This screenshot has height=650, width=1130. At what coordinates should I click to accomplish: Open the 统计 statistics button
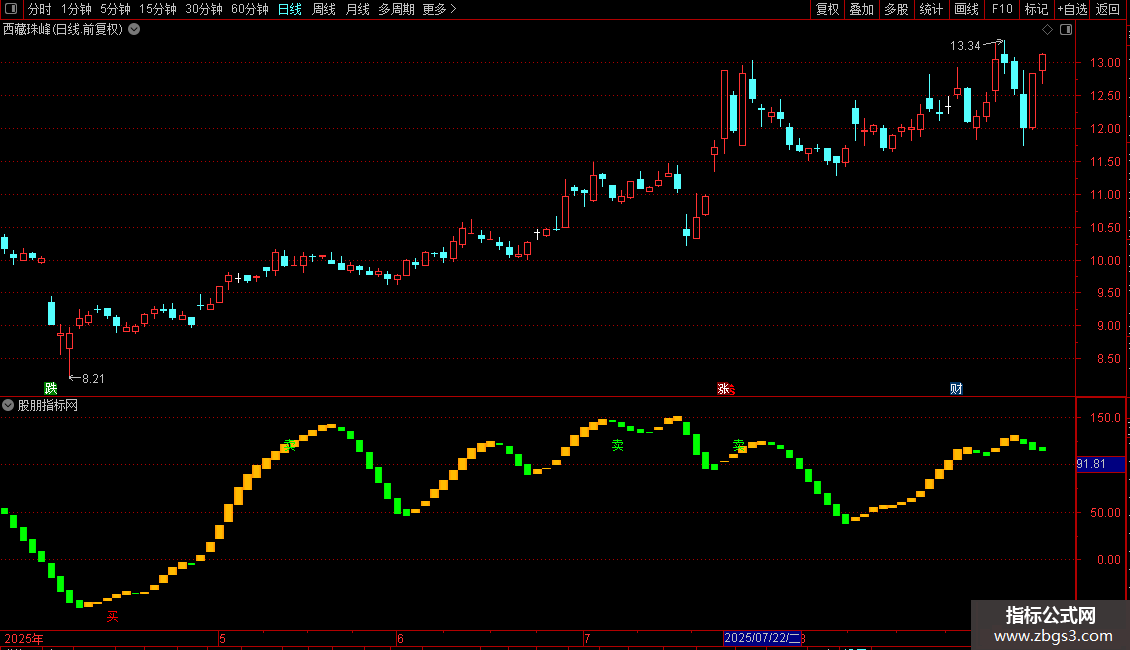click(x=931, y=9)
